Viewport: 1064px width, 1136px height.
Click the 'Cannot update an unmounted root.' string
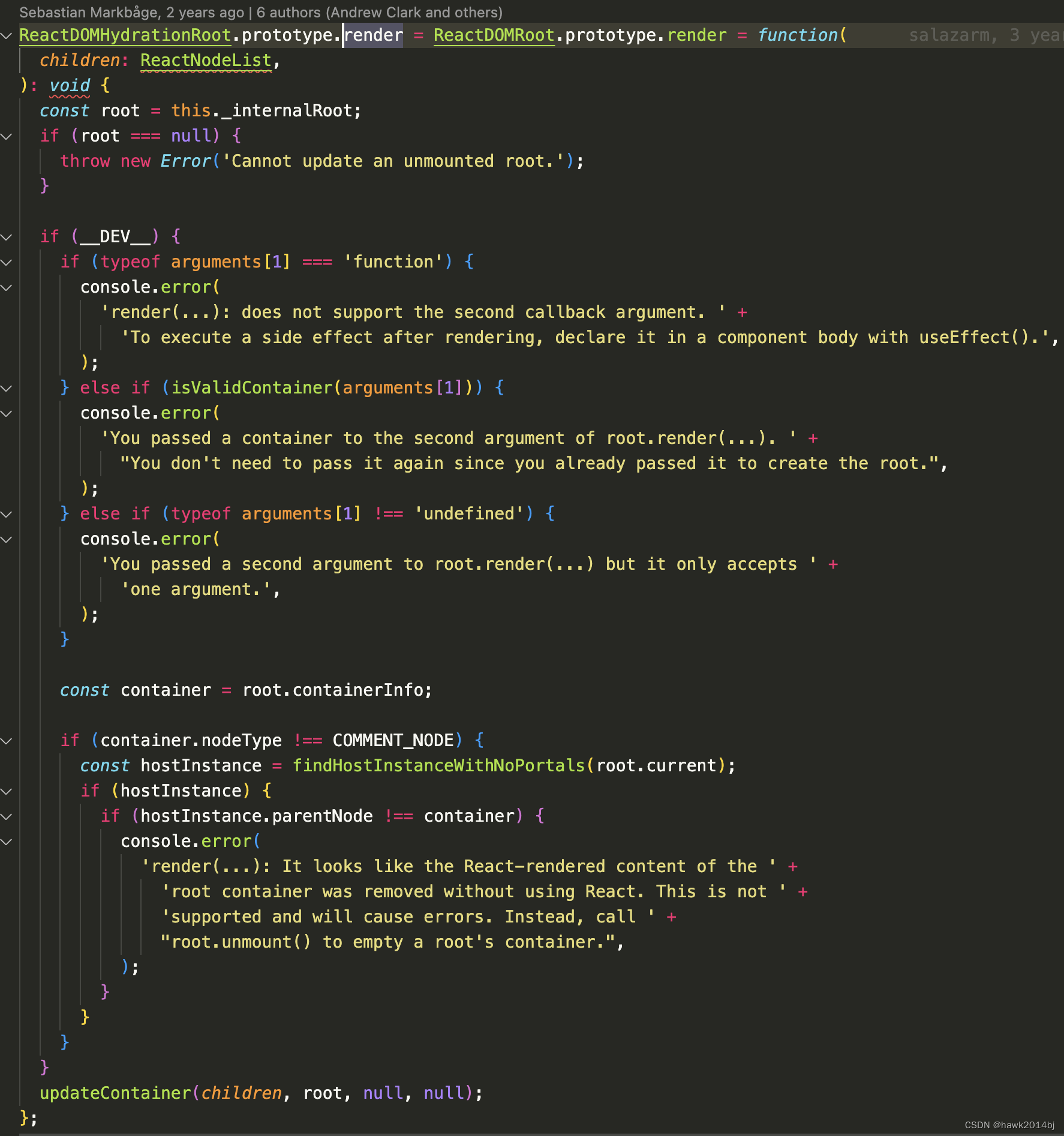393,161
